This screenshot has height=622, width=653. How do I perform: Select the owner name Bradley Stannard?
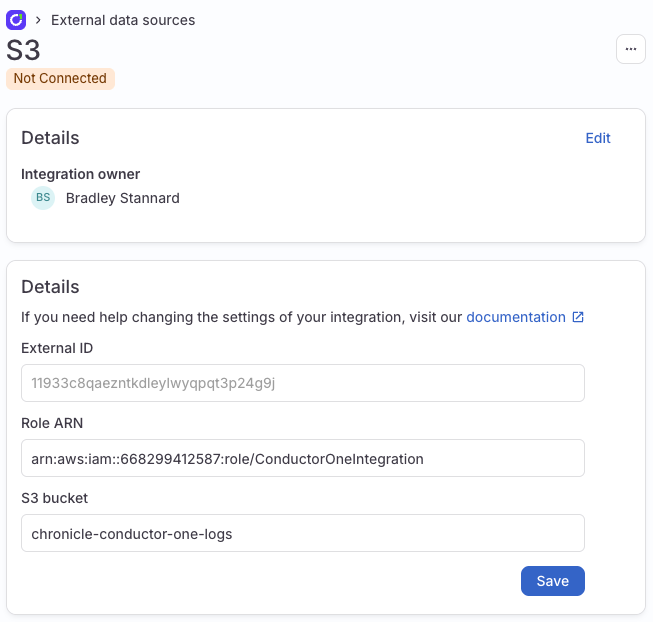(x=123, y=198)
